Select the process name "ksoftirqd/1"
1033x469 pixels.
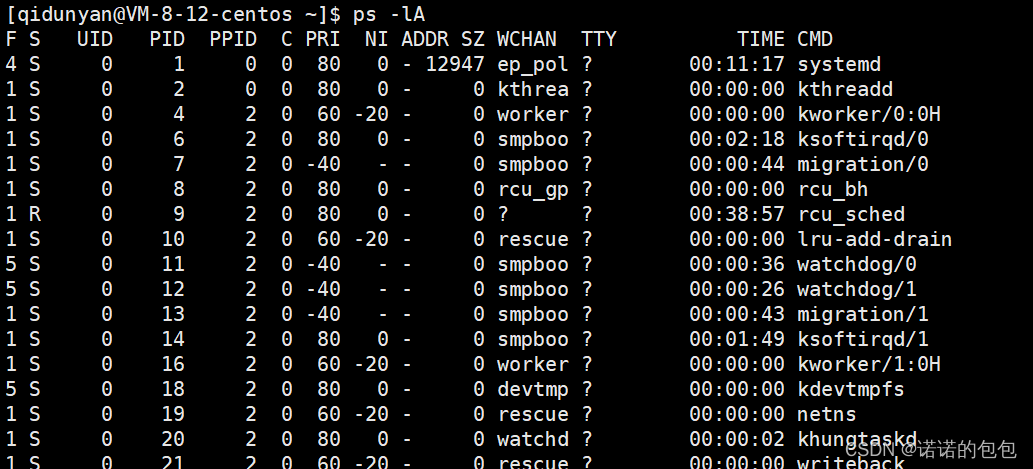point(862,339)
